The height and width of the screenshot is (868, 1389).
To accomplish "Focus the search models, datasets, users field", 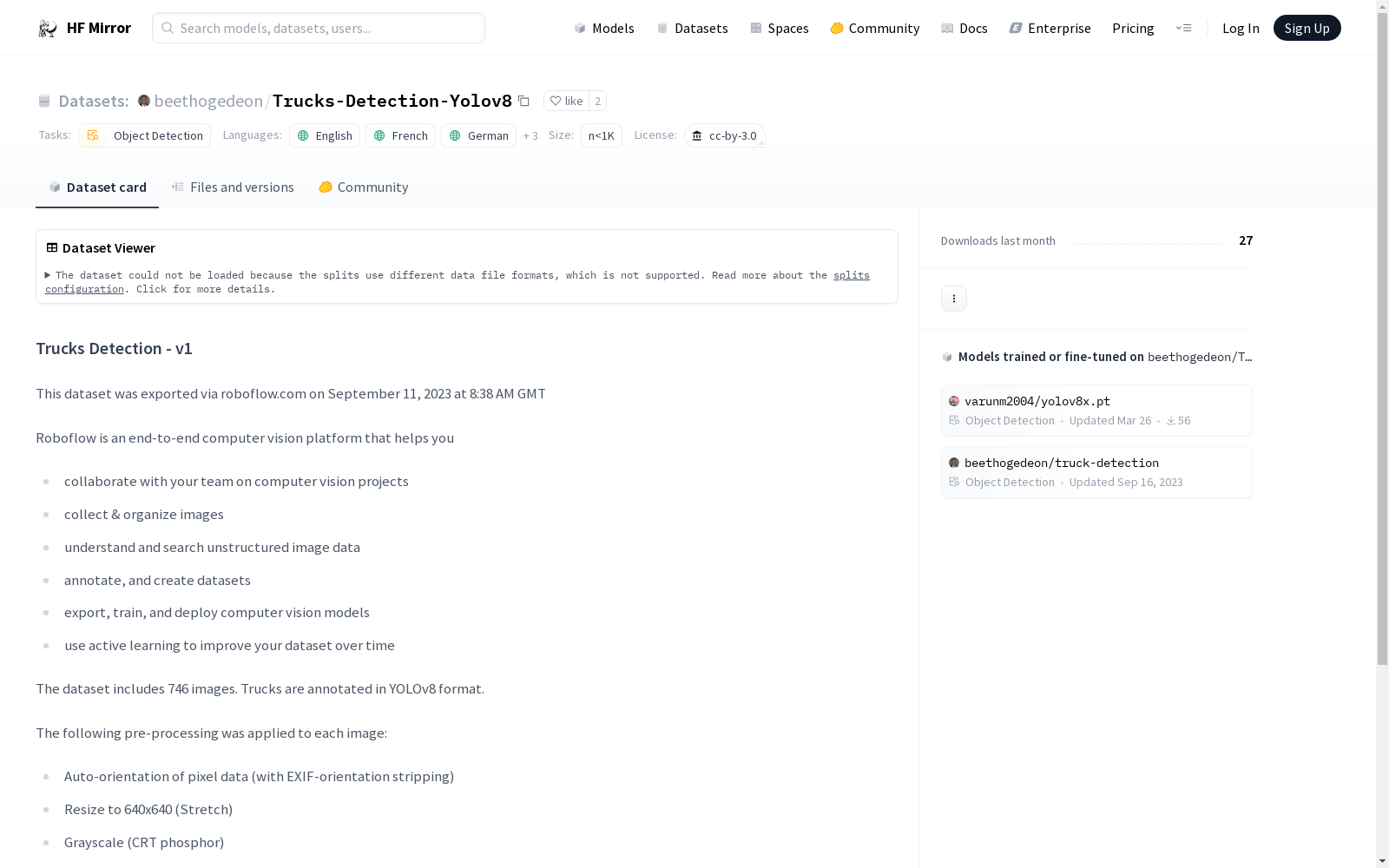I will tap(319, 28).
